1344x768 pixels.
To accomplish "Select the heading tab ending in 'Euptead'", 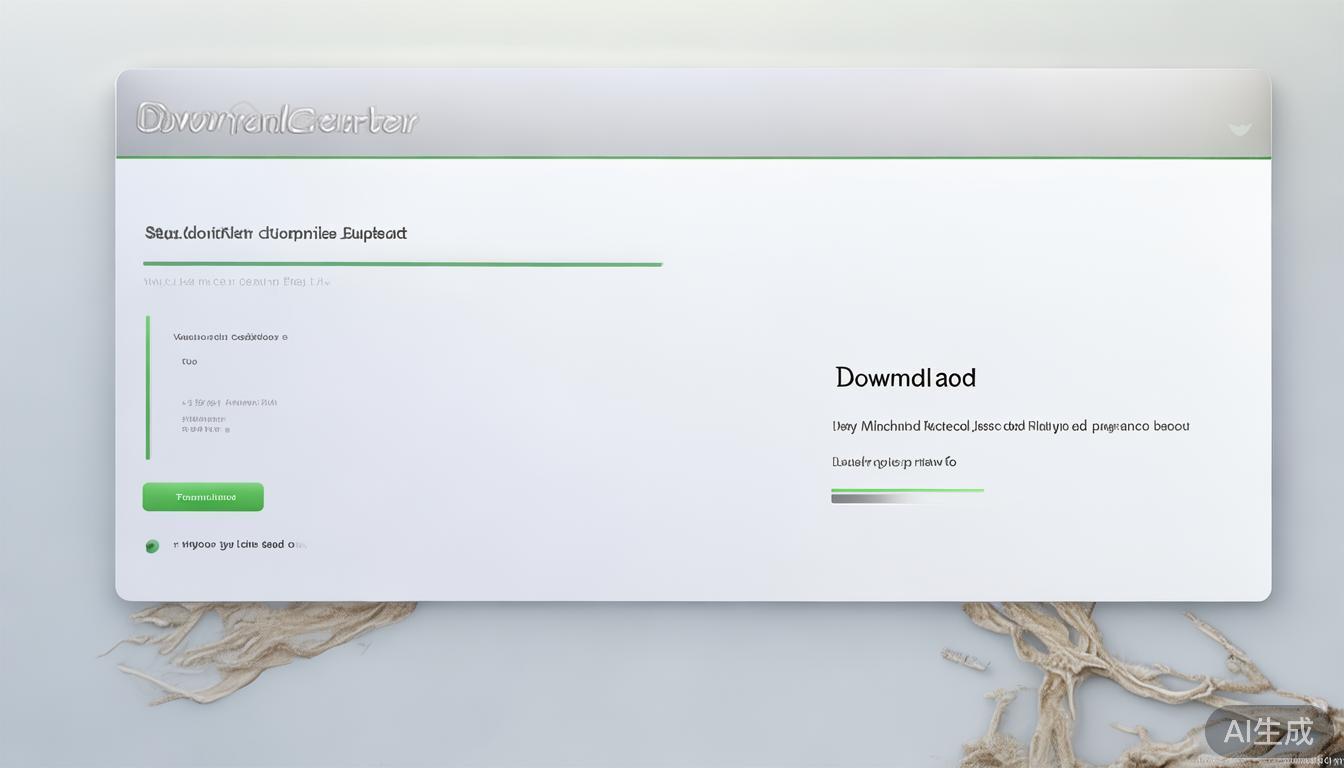I will coord(276,233).
